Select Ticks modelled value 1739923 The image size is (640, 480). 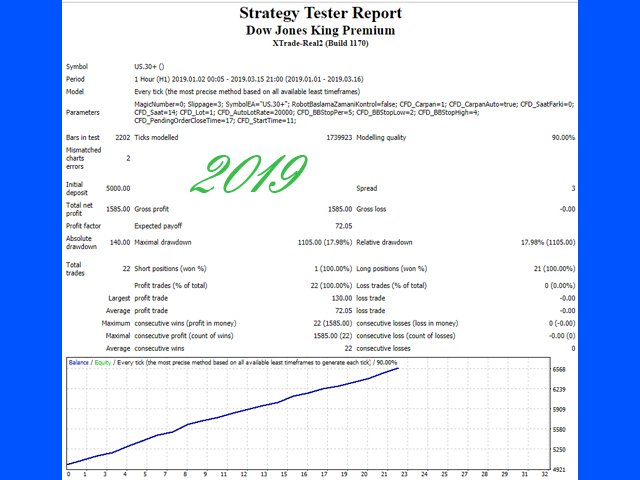click(x=339, y=138)
